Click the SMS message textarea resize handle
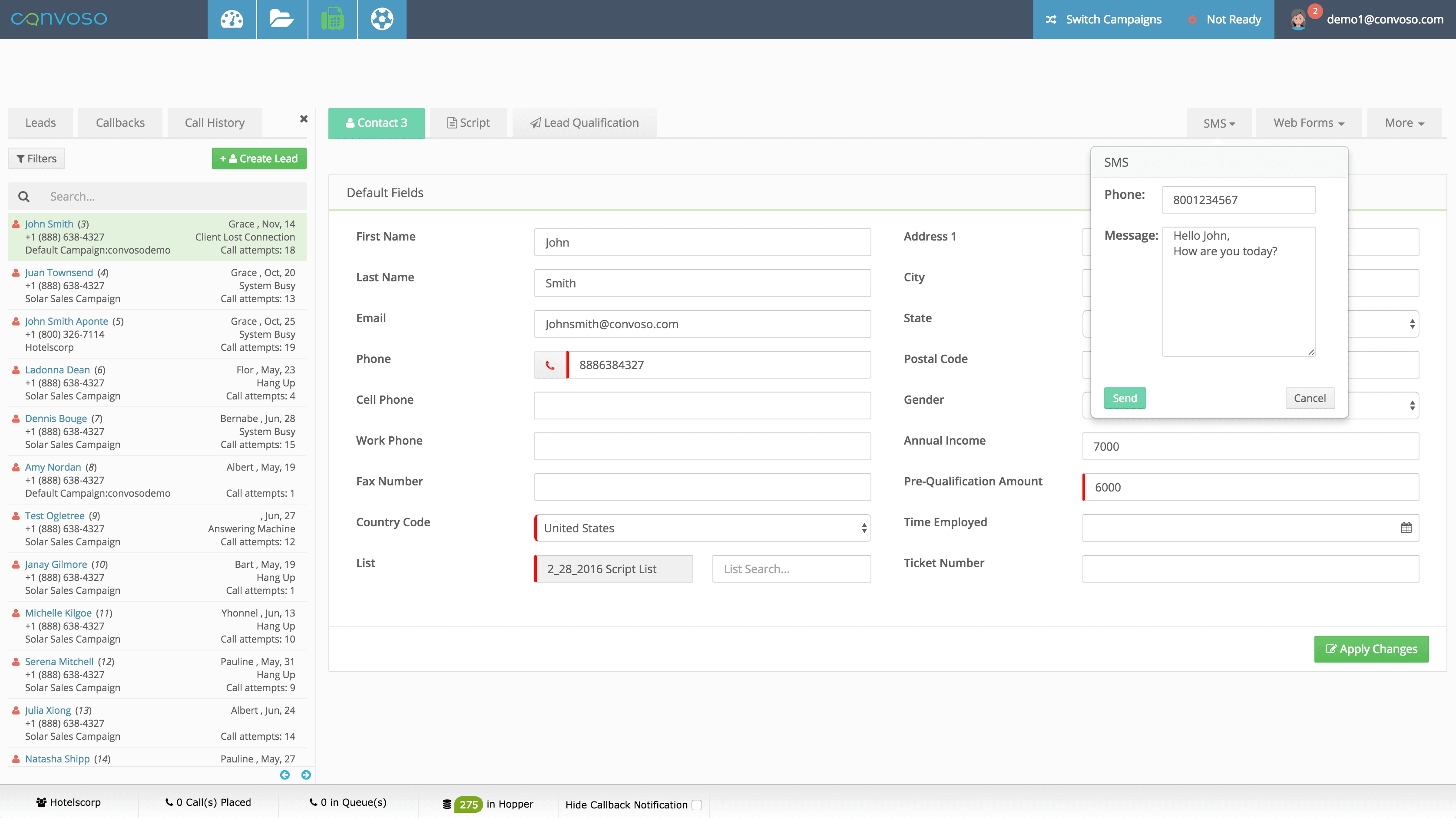This screenshot has width=1456, height=818. coord(1311,352)
